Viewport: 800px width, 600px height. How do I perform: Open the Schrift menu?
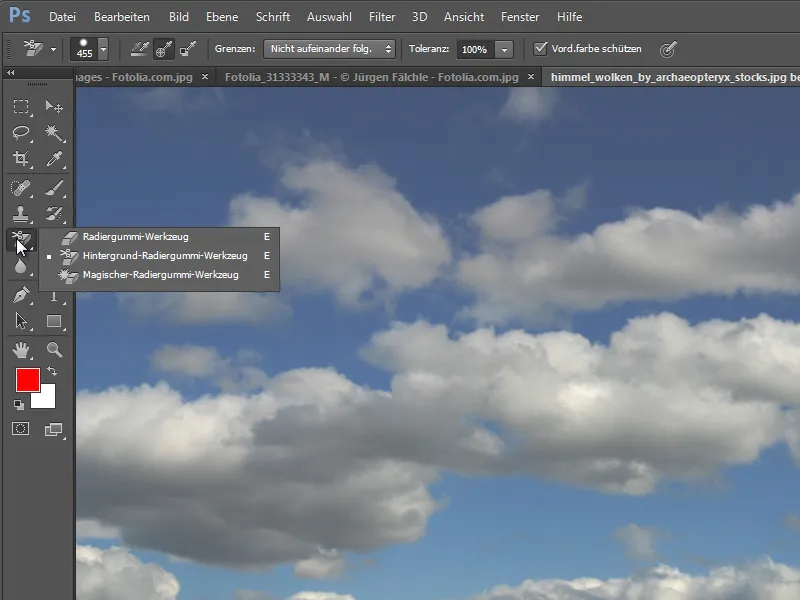point(273,17)
